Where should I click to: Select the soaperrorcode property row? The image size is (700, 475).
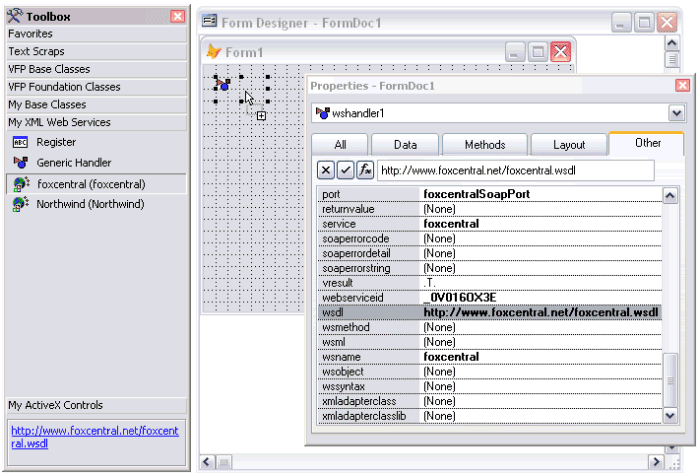click(x=489, y=238)
